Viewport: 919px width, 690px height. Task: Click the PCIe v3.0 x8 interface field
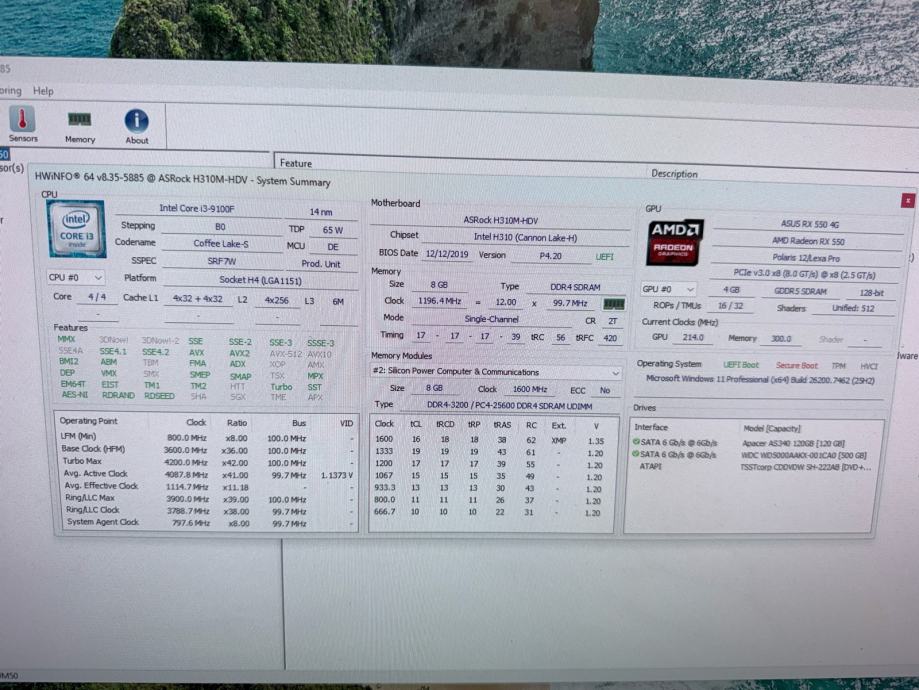tap(804, 274)
